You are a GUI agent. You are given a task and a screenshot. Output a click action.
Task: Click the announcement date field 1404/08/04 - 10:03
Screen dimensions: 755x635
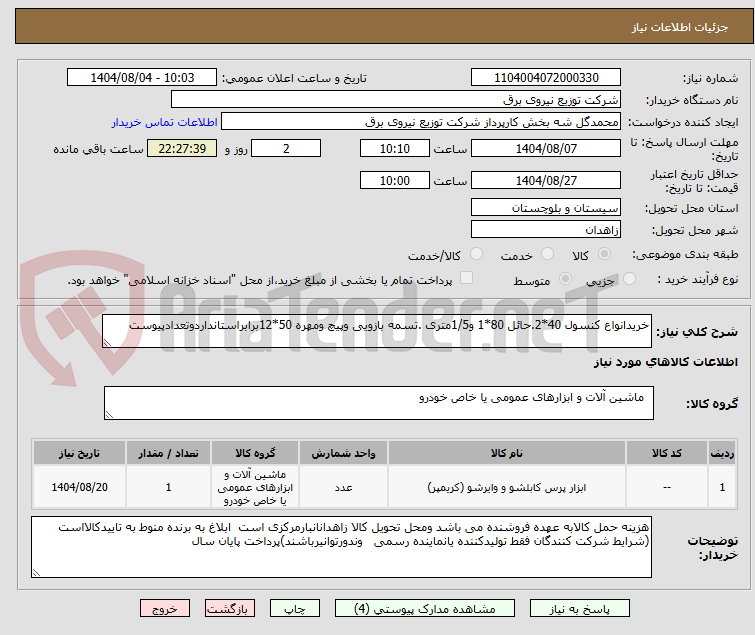pos(142,78)
